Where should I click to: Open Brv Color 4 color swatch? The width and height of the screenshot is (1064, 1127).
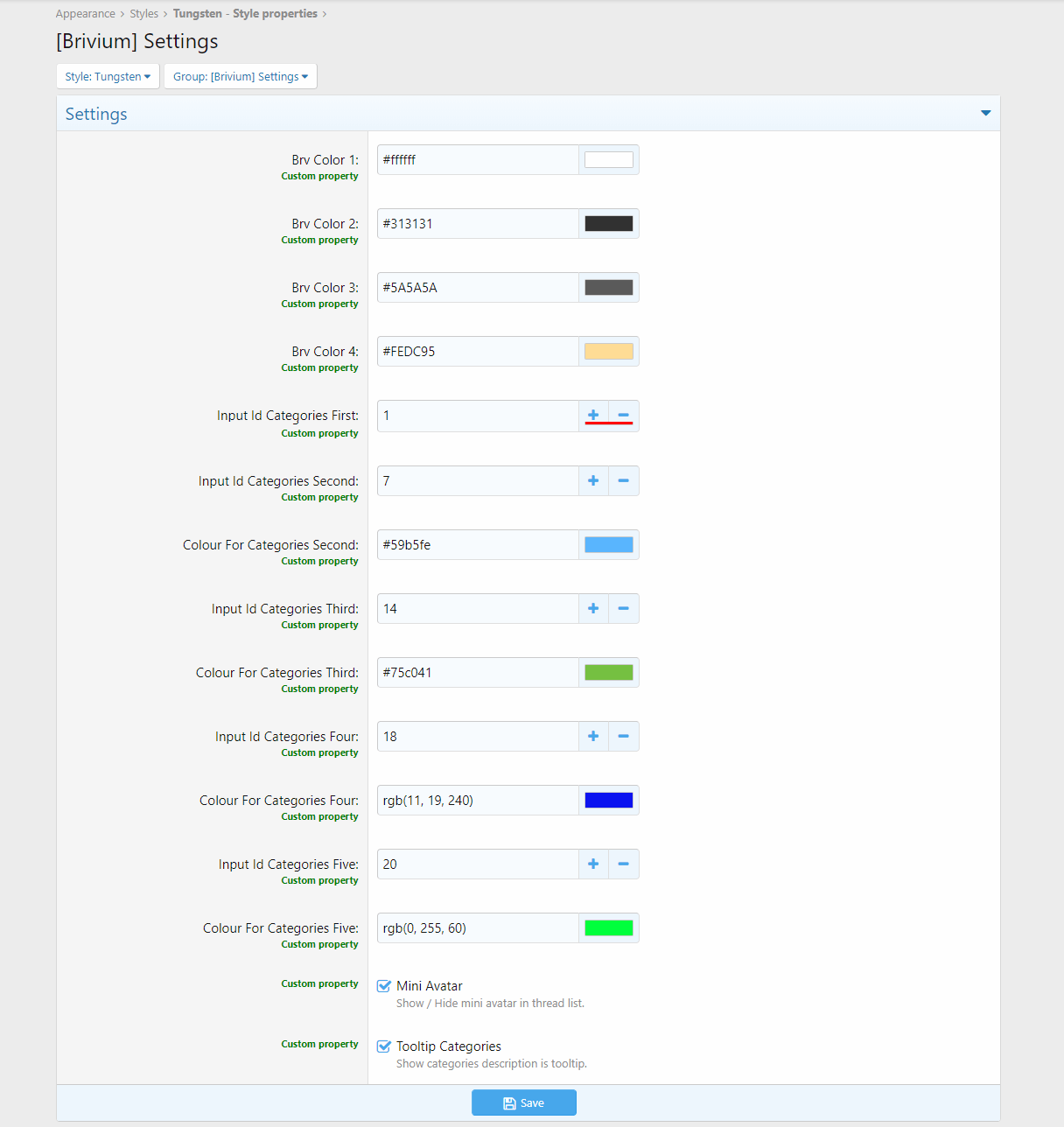click(609, 352)
